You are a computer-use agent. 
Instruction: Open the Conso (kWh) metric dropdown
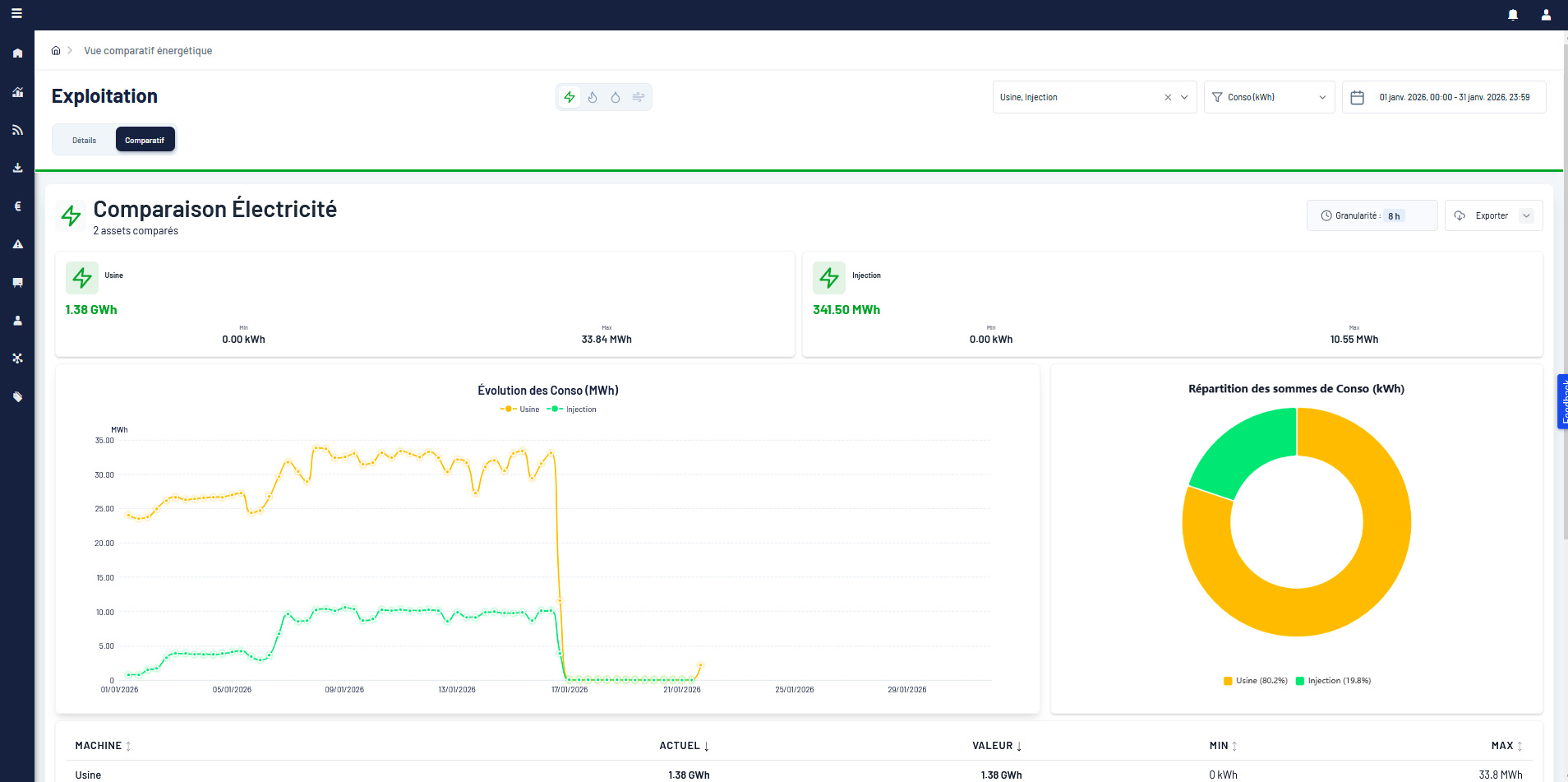point(1269,97)
